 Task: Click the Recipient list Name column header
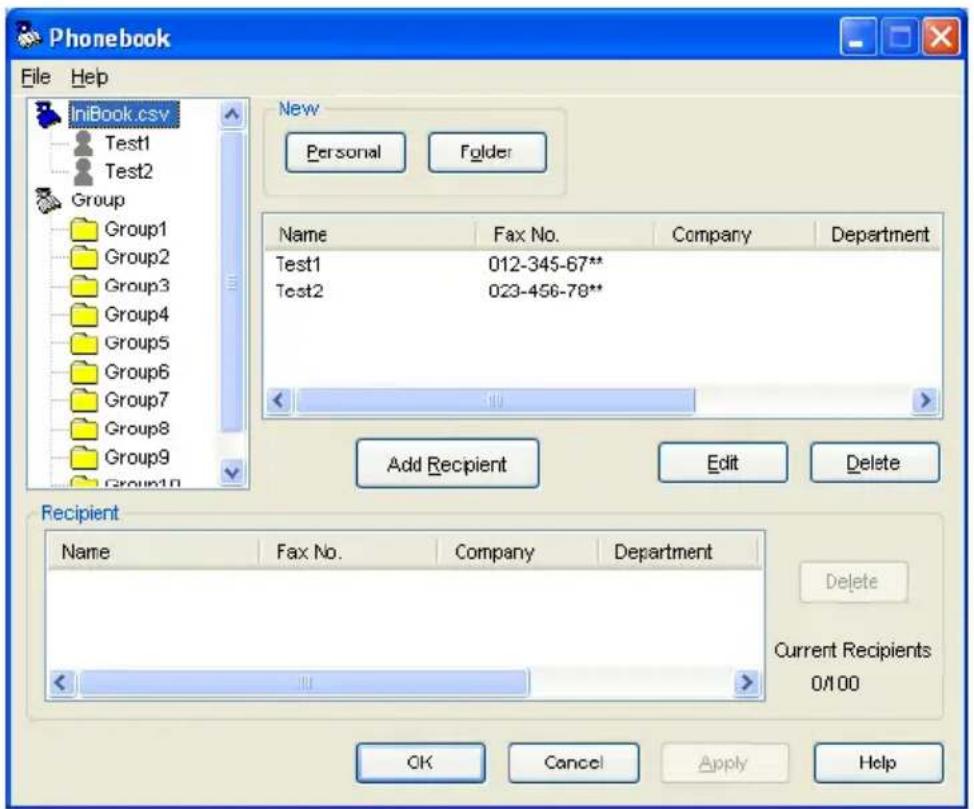(x=153, y=552)
